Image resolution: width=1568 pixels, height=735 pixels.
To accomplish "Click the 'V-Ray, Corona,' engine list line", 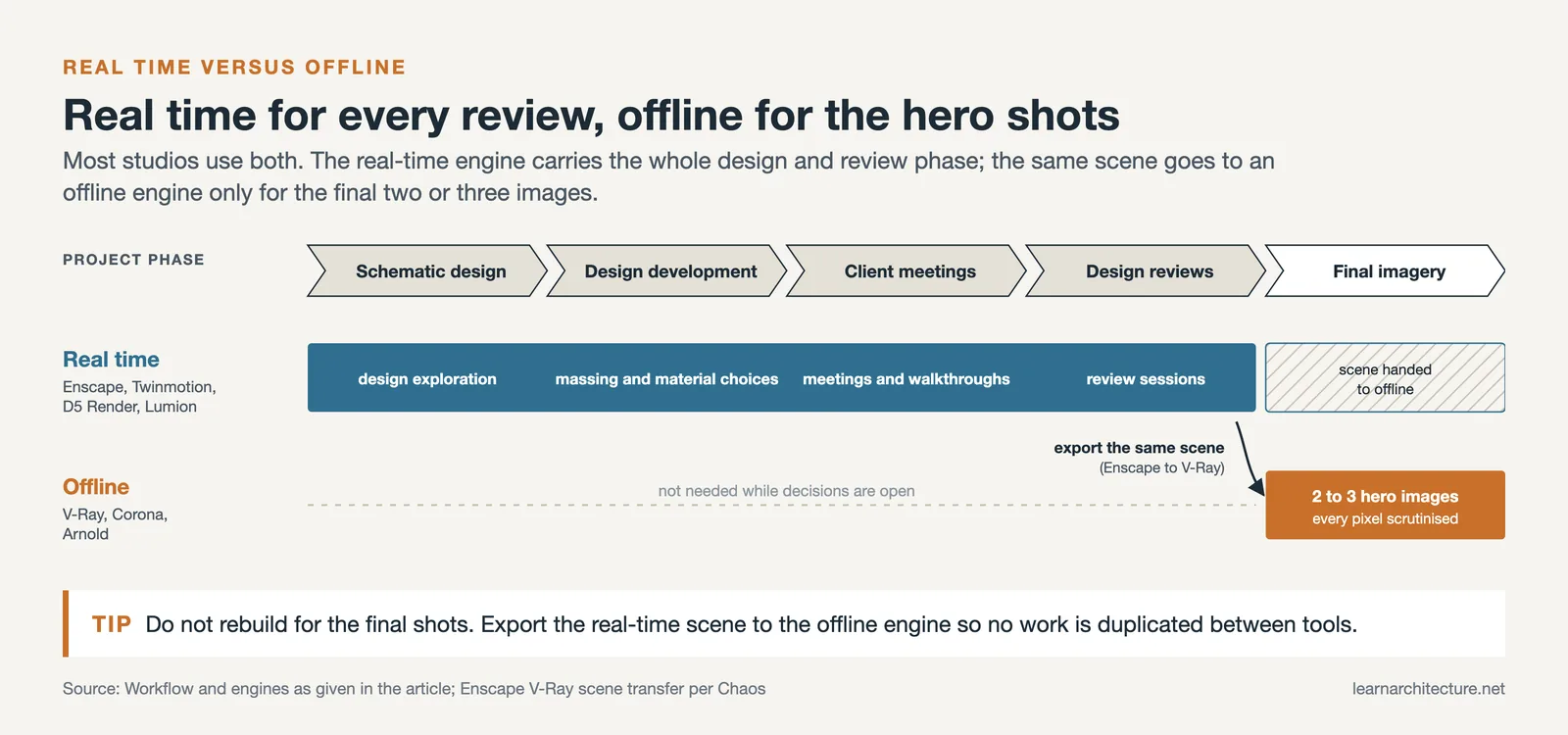I will point(115,514).
